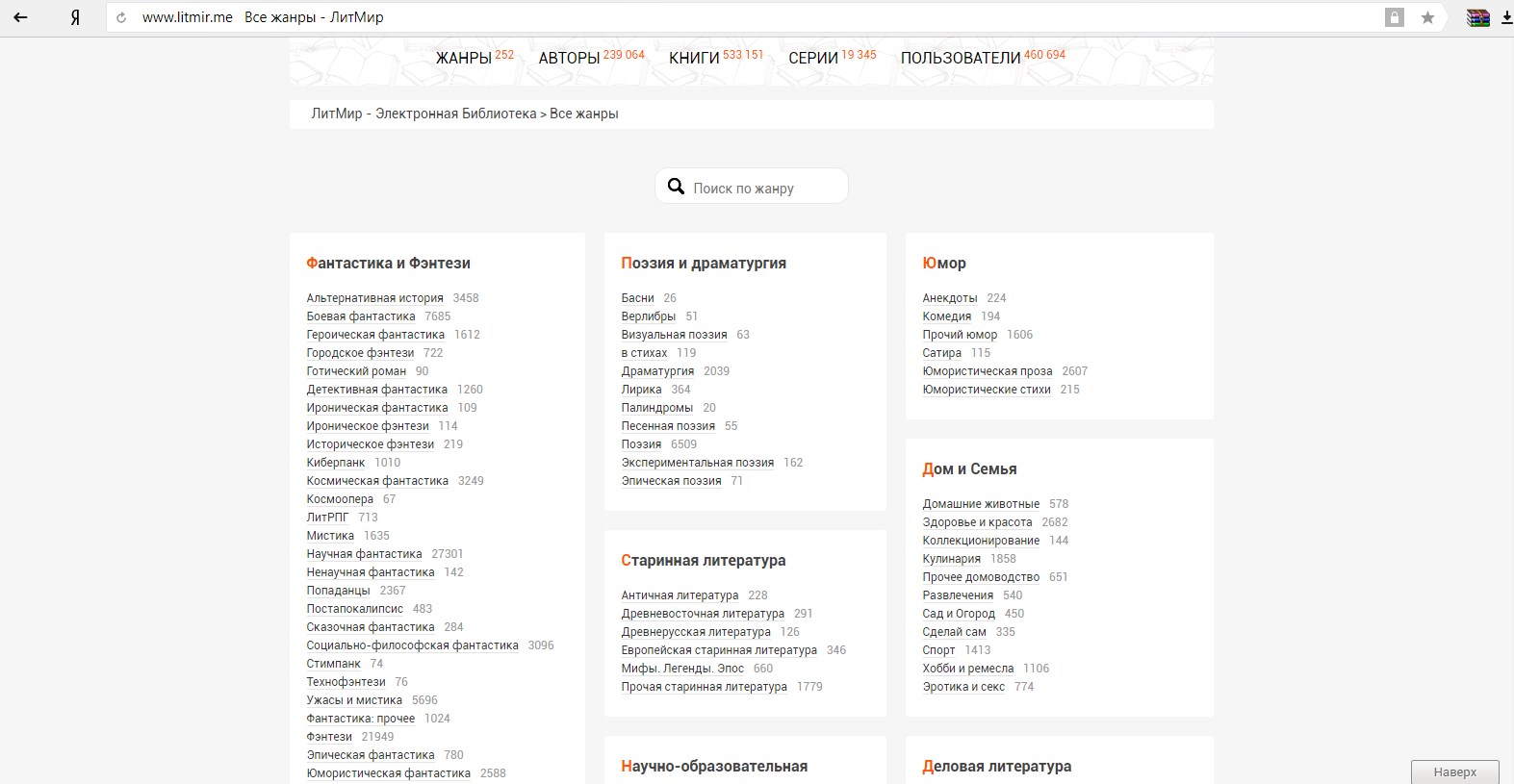Open the "ЛитМир - Электронная Библиотека" breadcrumb

coord(423,114)
